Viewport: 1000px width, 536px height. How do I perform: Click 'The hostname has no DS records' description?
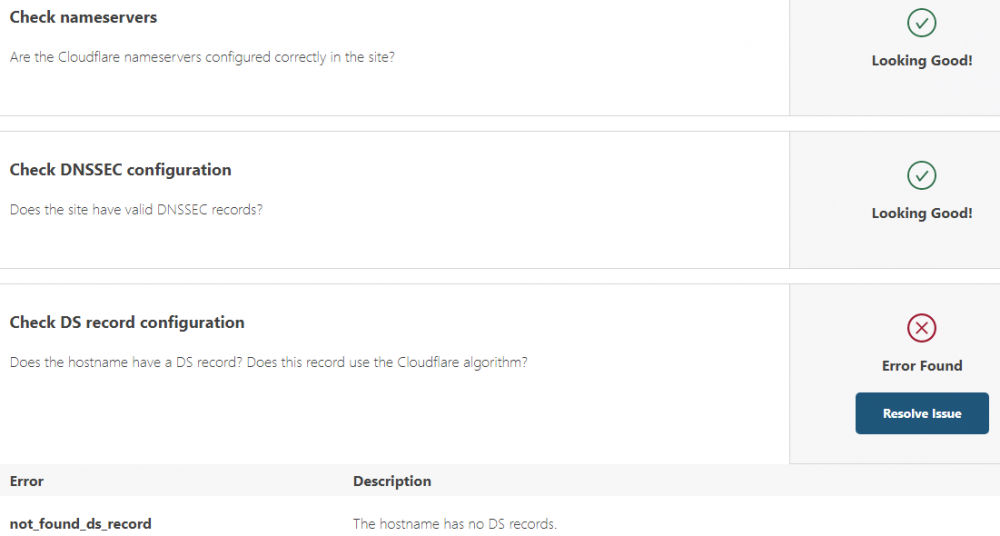point(455,524)
